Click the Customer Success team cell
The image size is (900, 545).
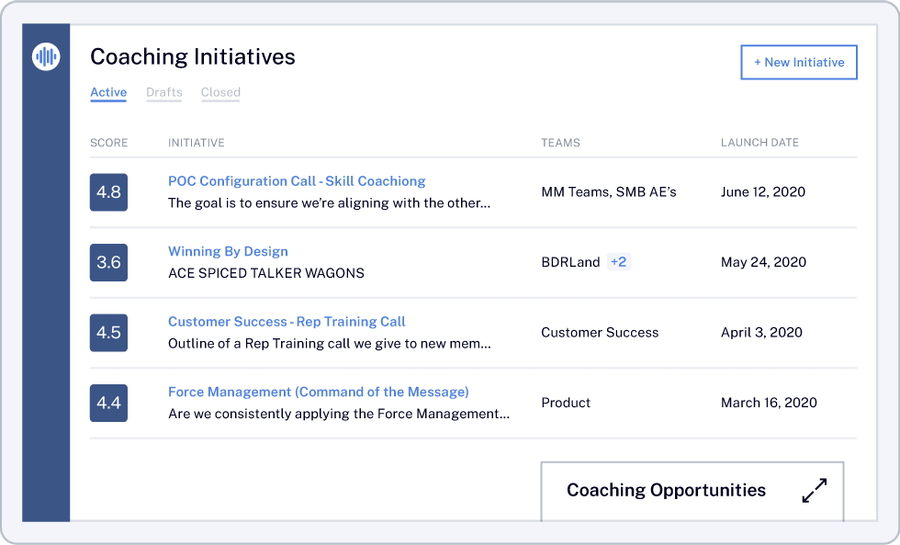[600, 333]
